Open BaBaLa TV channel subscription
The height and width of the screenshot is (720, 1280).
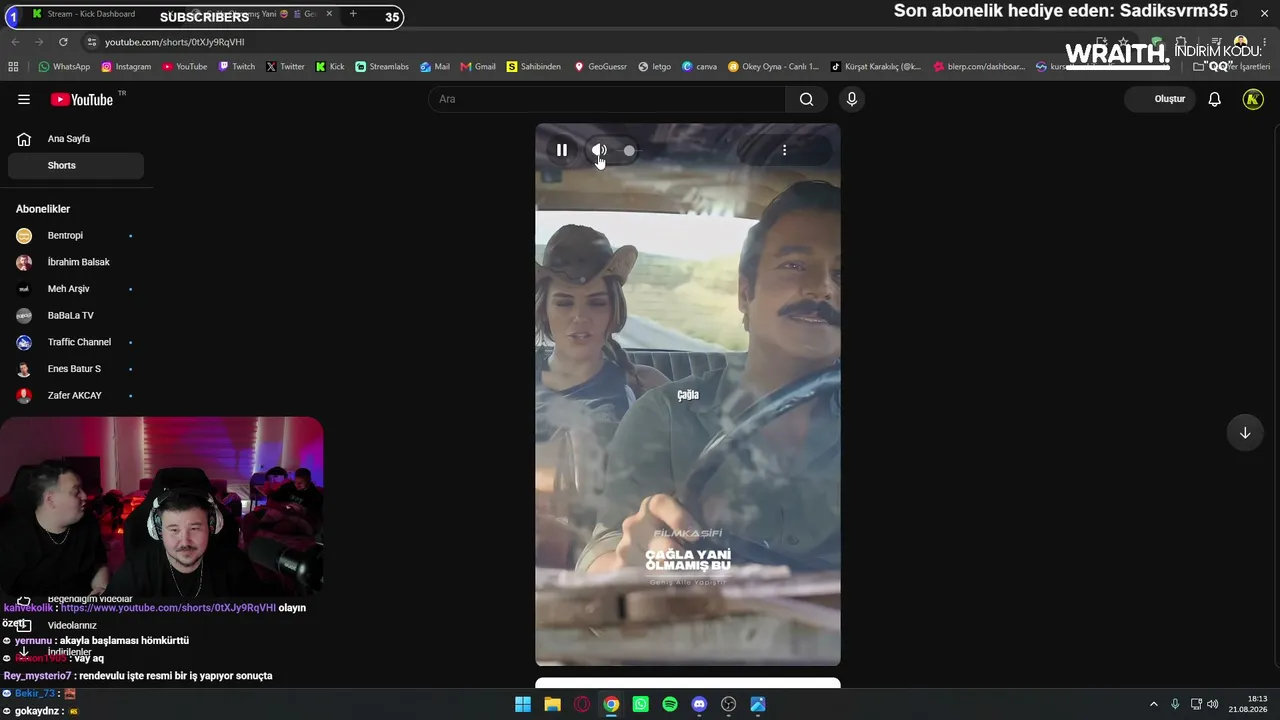pos(76,316)
